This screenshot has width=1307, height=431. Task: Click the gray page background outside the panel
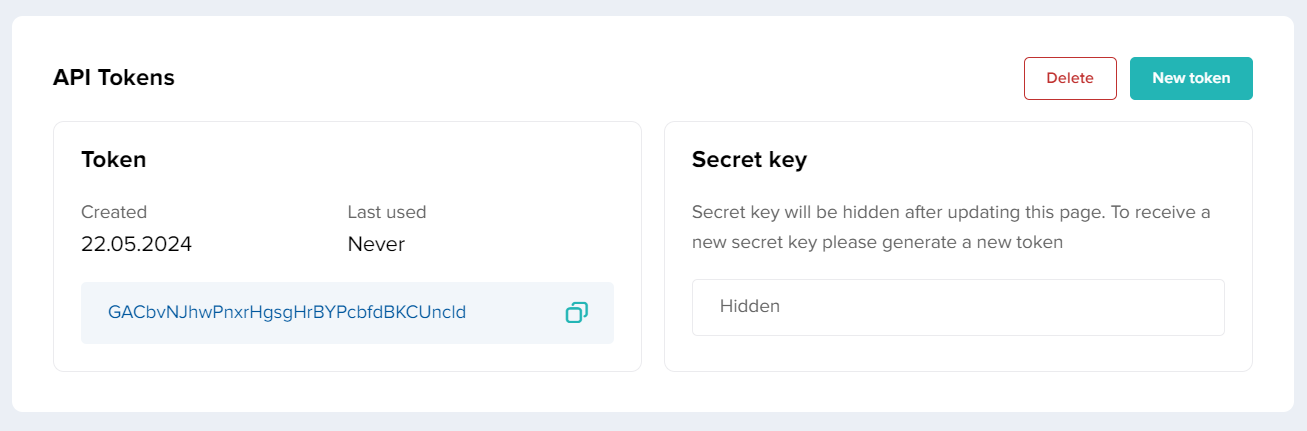click(650, 422)
